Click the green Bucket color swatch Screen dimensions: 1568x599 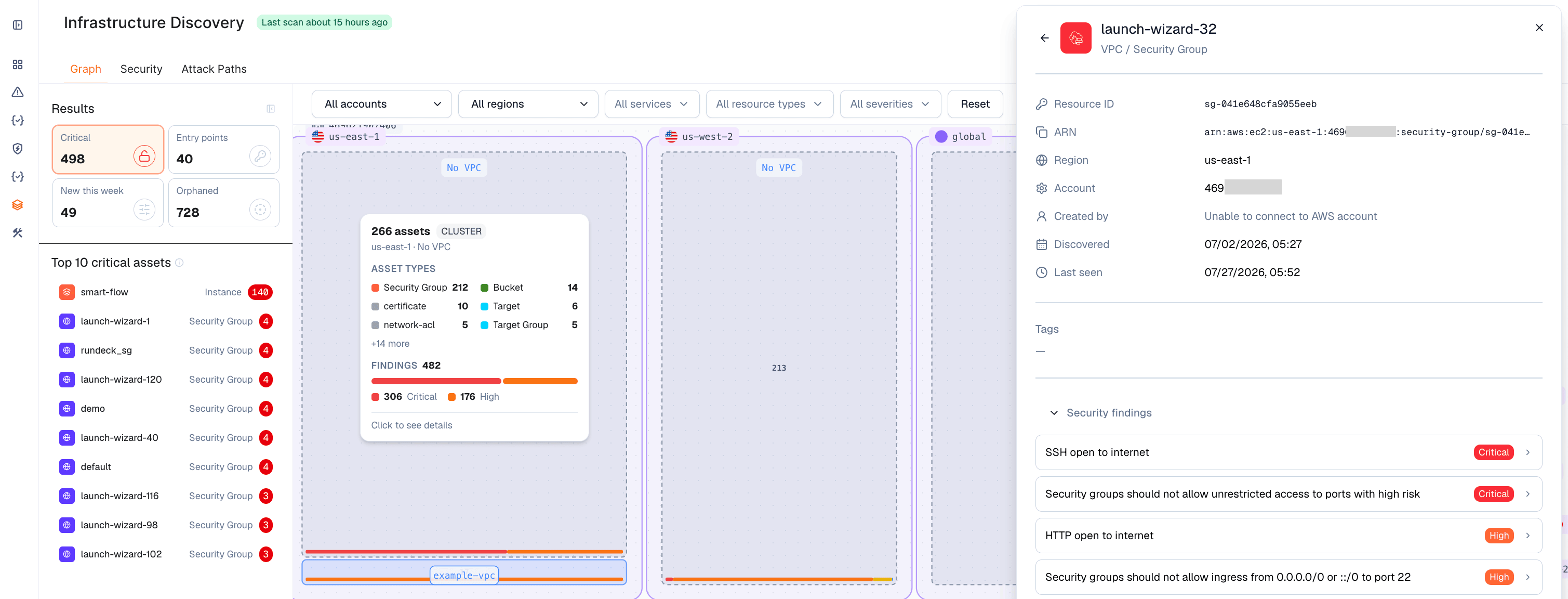click(485, 288)
